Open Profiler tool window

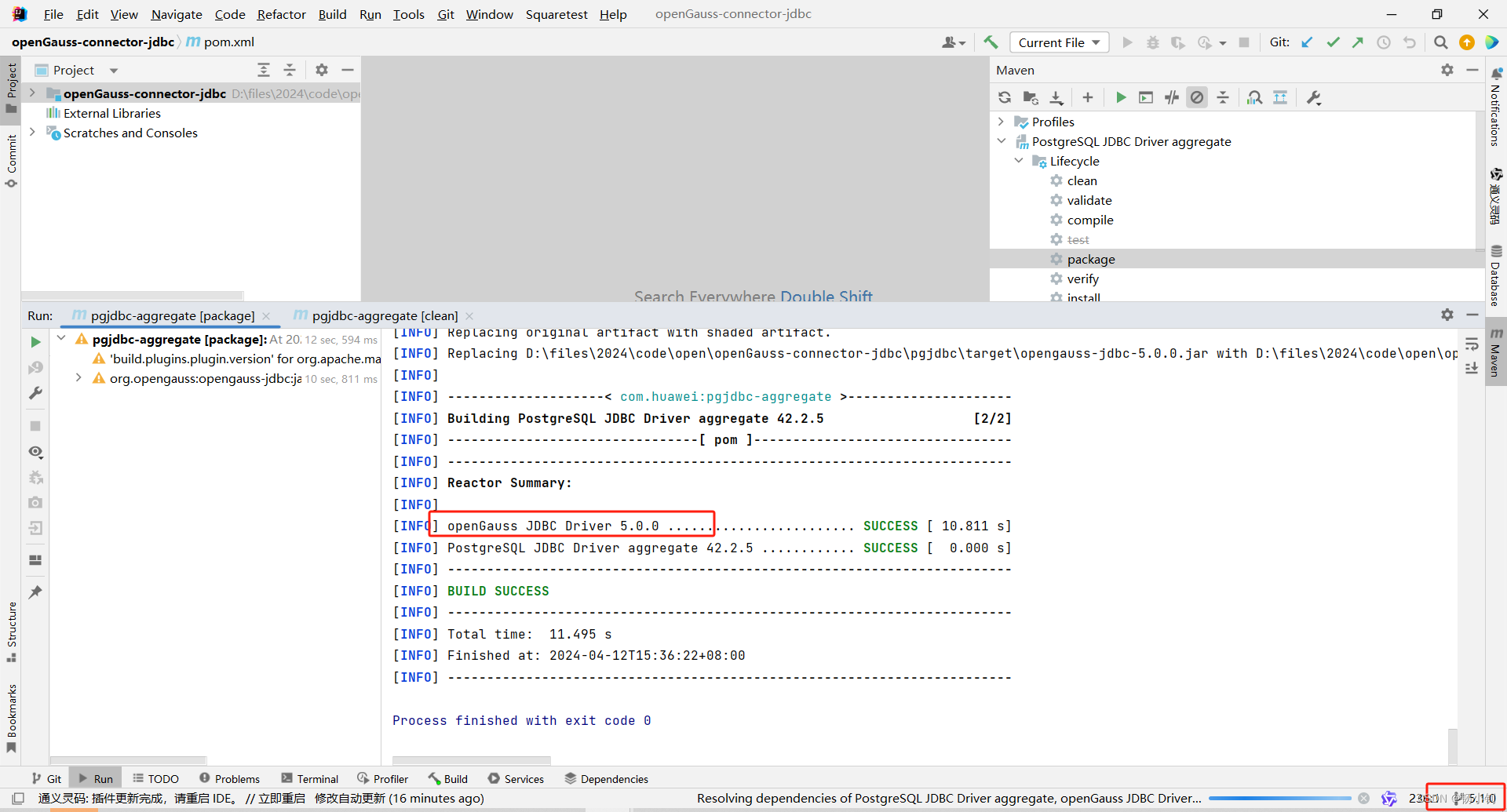click(x=382, y=778)
